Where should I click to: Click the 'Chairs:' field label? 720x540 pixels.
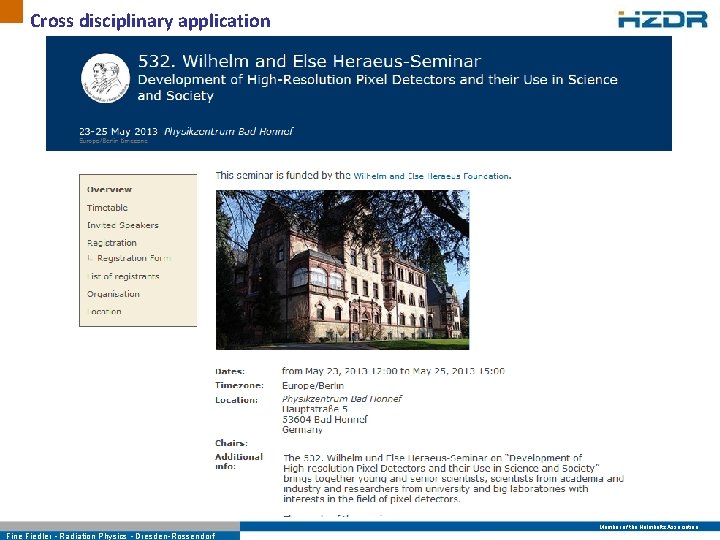(231, 443)
